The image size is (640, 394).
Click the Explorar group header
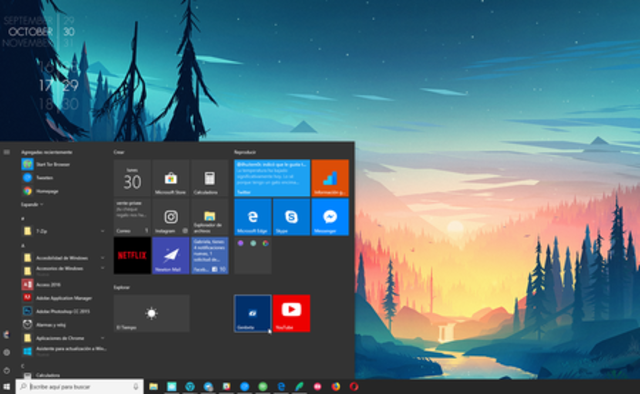pos(122,287)
